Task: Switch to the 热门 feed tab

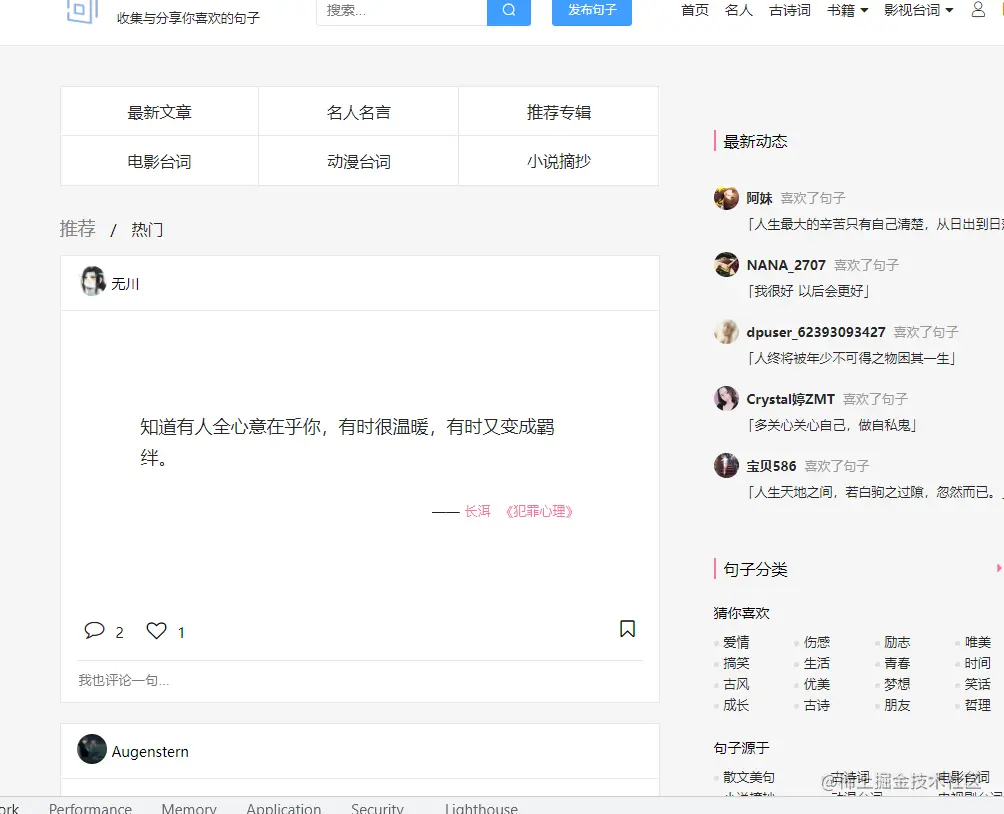Action: [147, 229]
